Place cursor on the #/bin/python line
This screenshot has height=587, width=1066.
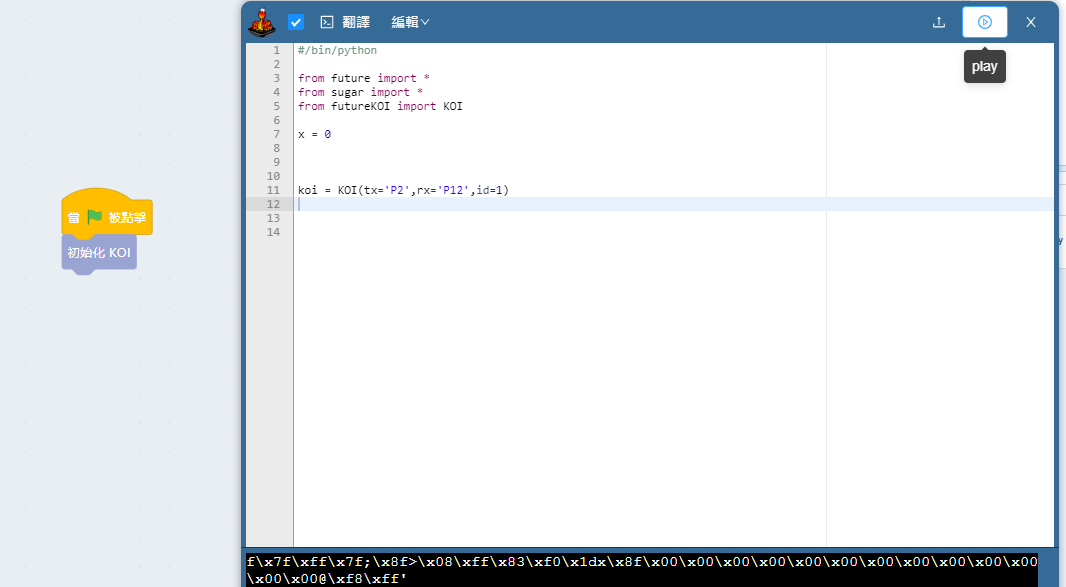click(x=337, y=50)
